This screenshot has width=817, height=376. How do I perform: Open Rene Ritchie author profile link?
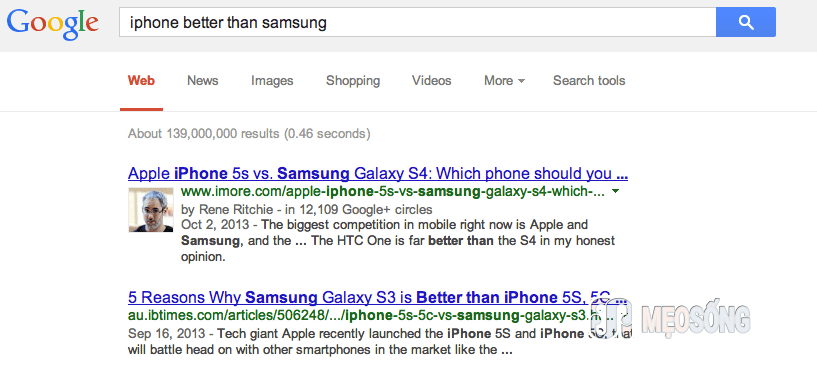(234, 210)
